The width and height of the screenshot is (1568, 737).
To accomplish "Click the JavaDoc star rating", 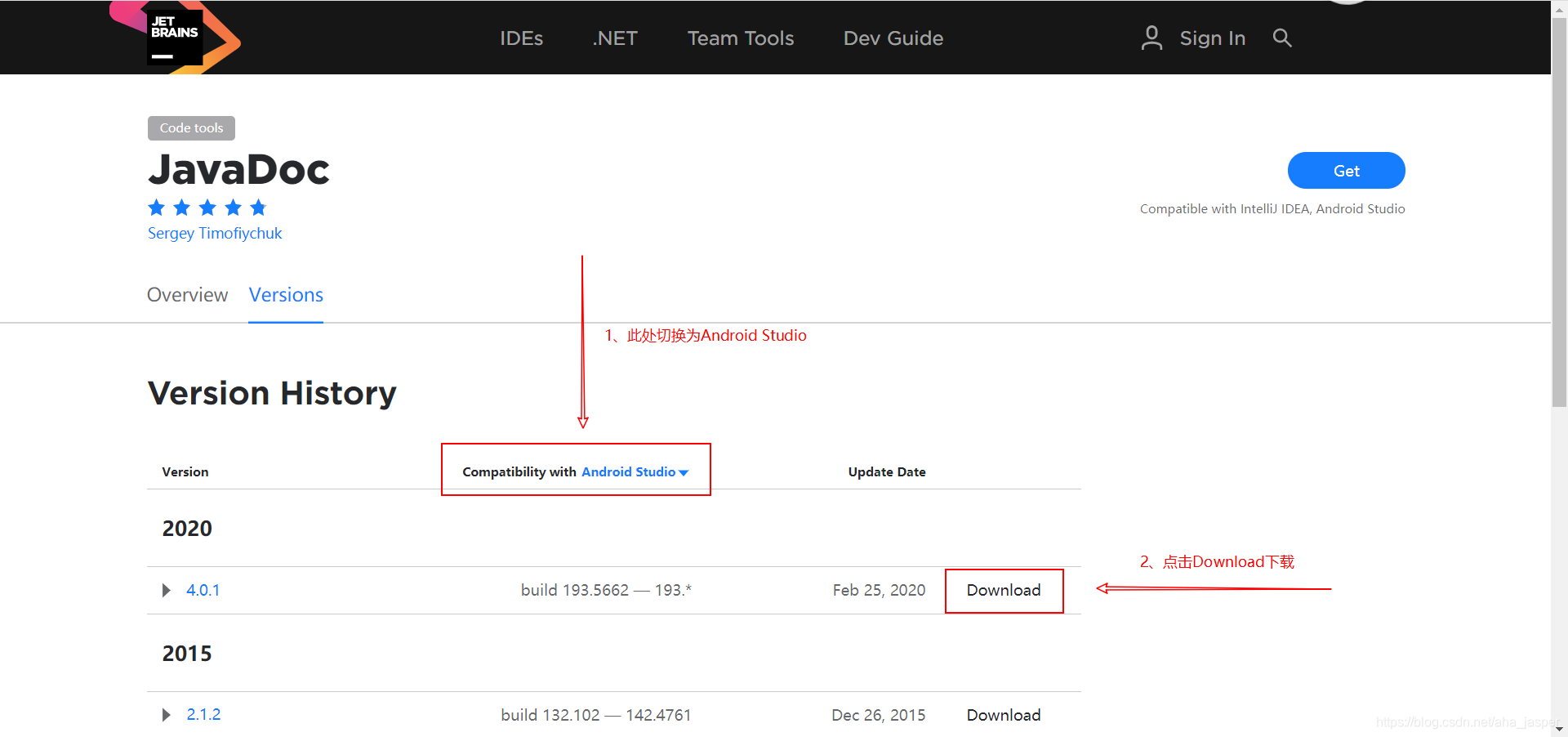I will (207, 208).
